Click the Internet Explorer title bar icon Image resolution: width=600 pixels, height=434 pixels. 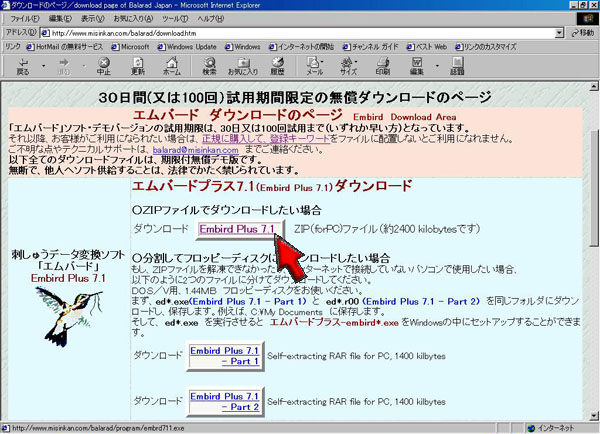click(x=5, y=5)
